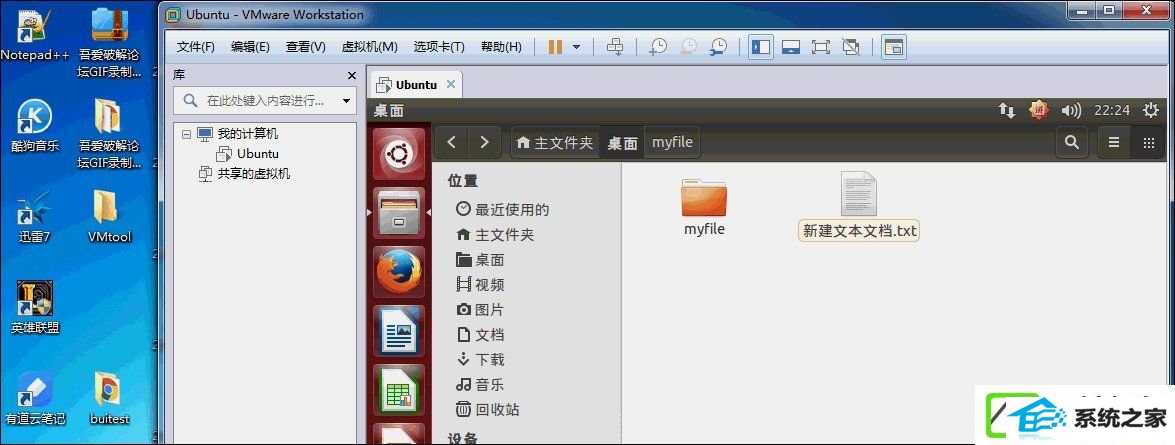Image resolution: width=1175 pixels, height=445 pixels.
Task: Click the Ubuntu network indicator icon
Action: pos(1007,111)
